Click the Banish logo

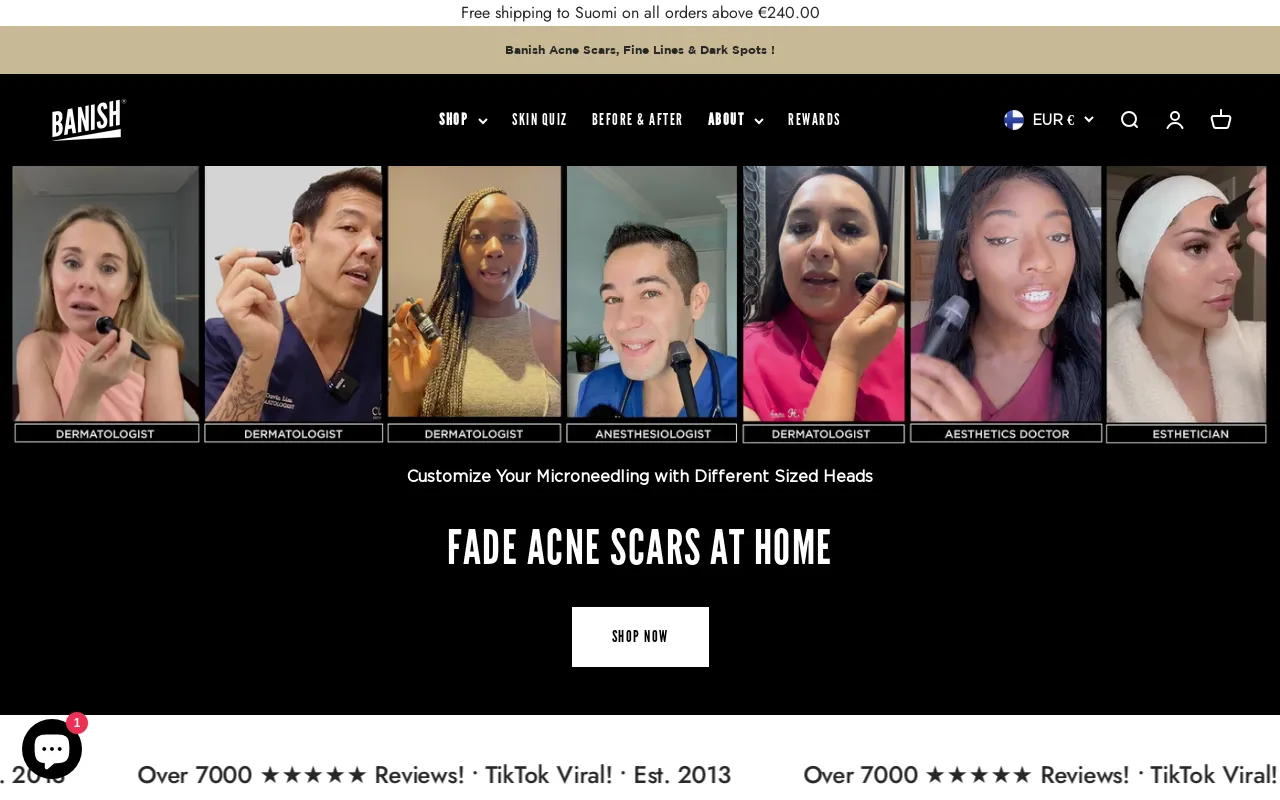[89, 120]
